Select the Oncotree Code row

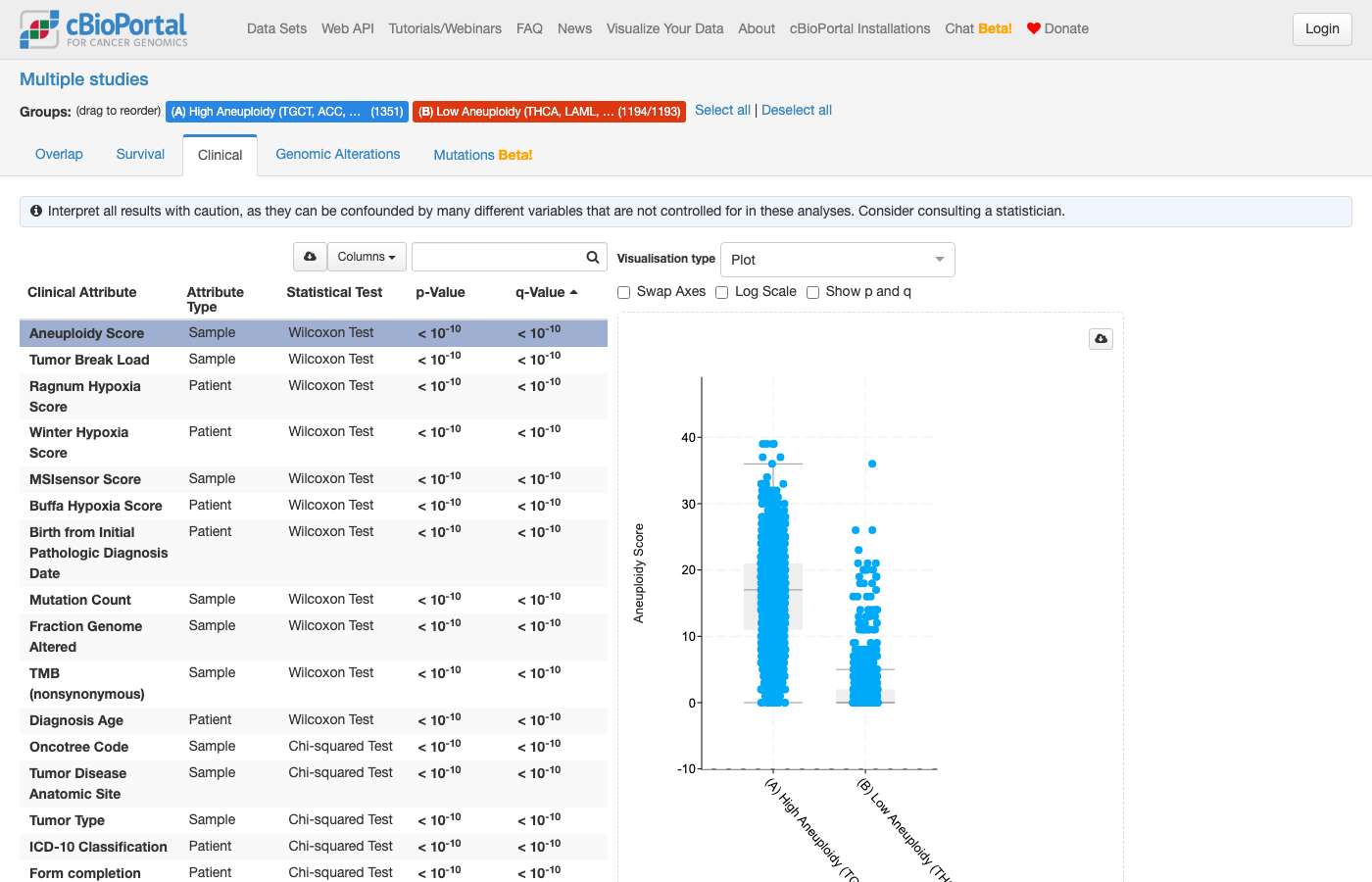[314, 747]
